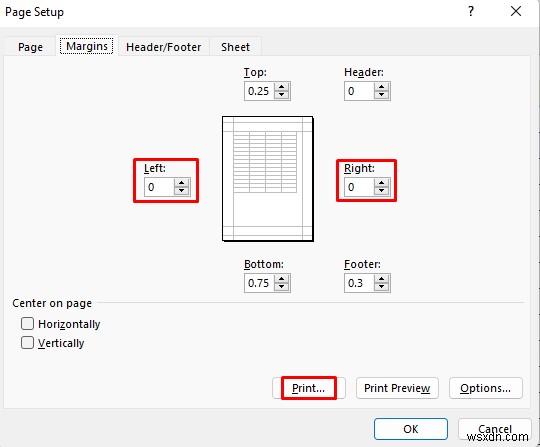
Task: Confirm with the OK button
Action: coord(411,429)
